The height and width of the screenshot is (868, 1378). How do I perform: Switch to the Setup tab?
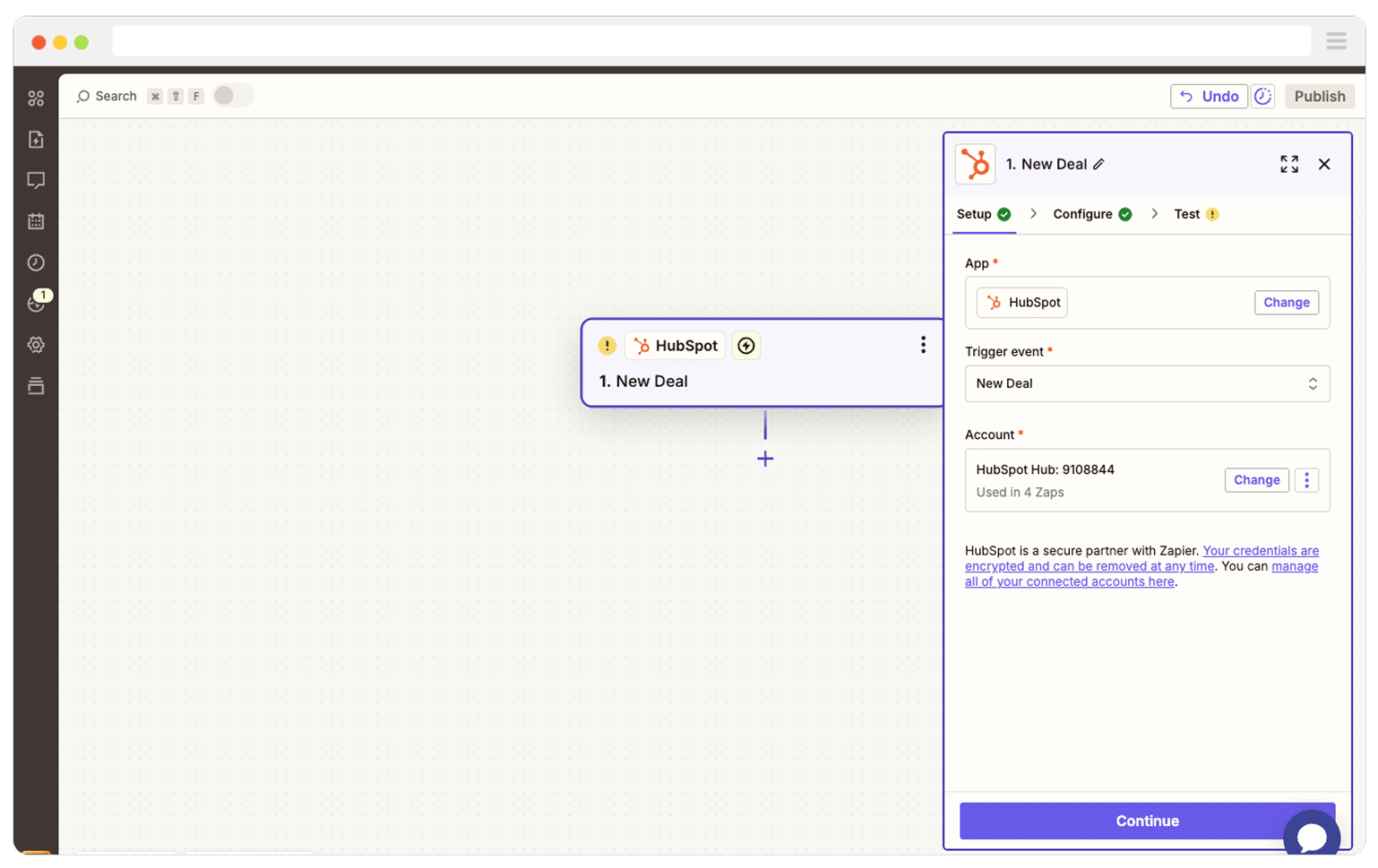(984, 214)
